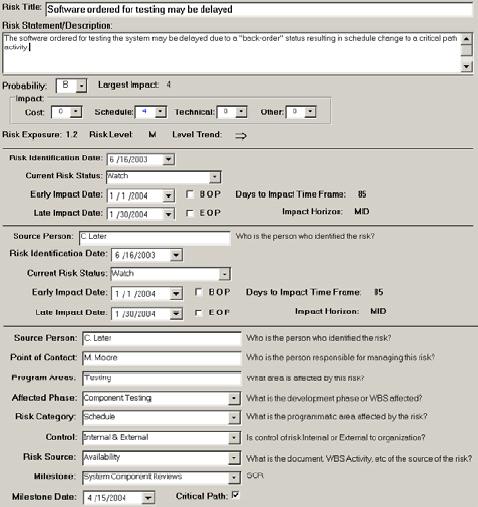Click inside the Risk Statement/Description text area
The image size is (478, 507).
pyautogui.click(x=232, y=53)
